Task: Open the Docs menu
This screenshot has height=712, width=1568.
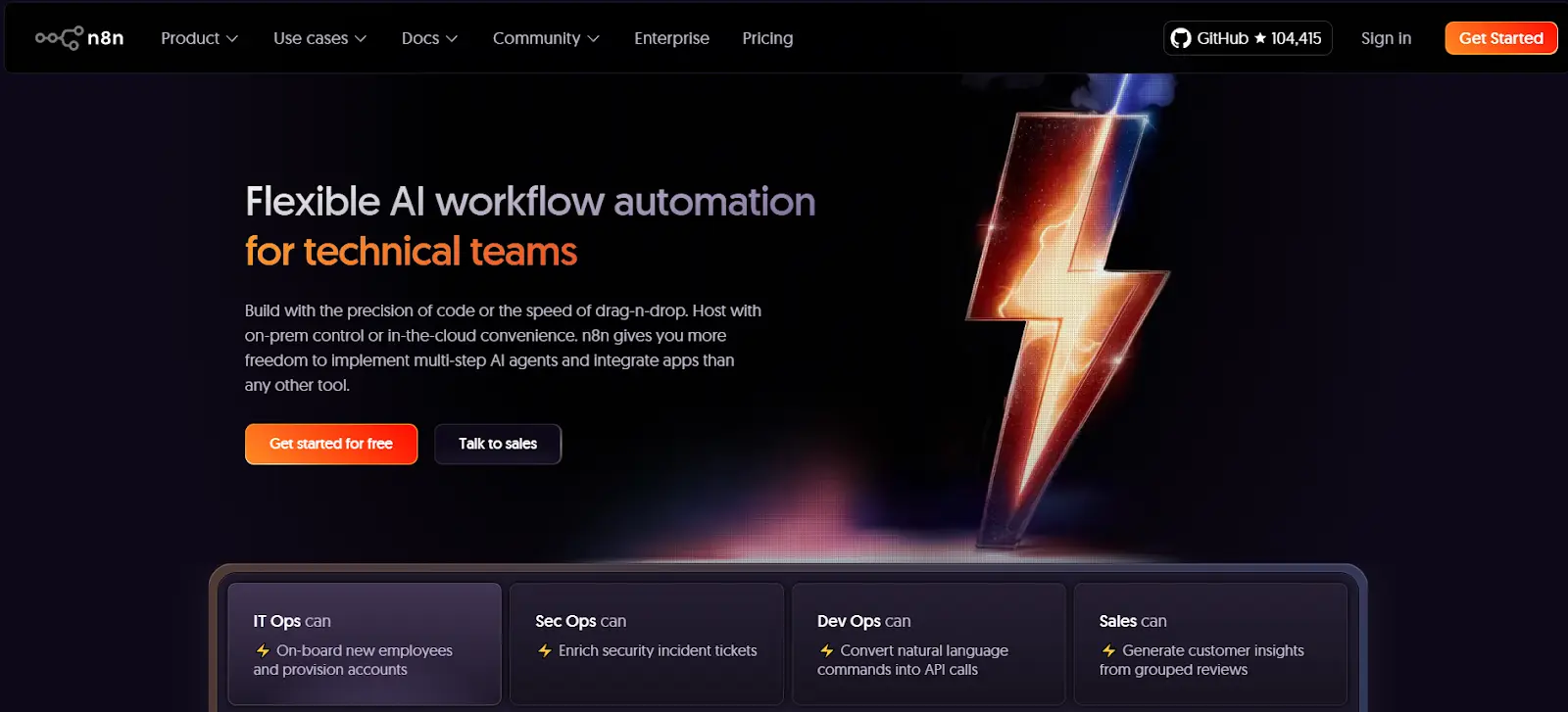Action: click(x=430, y=38)
